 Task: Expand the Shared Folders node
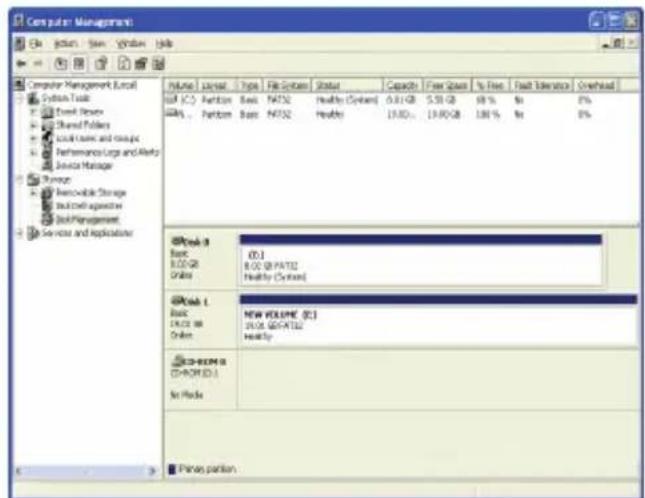(x=34, y=125)
